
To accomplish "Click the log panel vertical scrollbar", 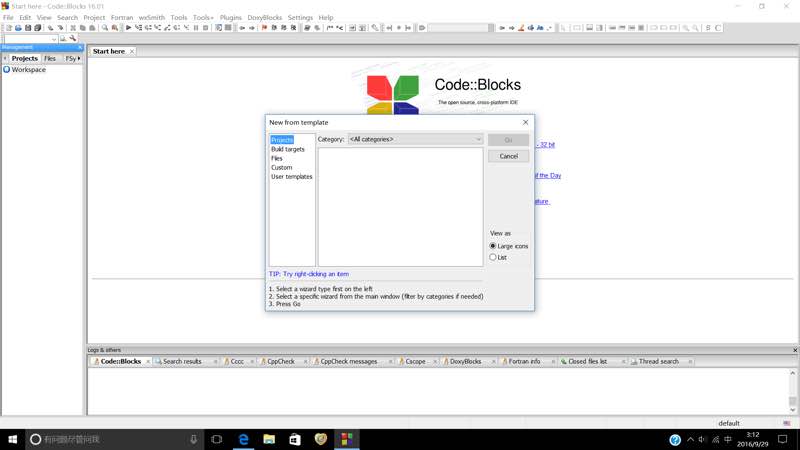I will (x=792, y=391).
